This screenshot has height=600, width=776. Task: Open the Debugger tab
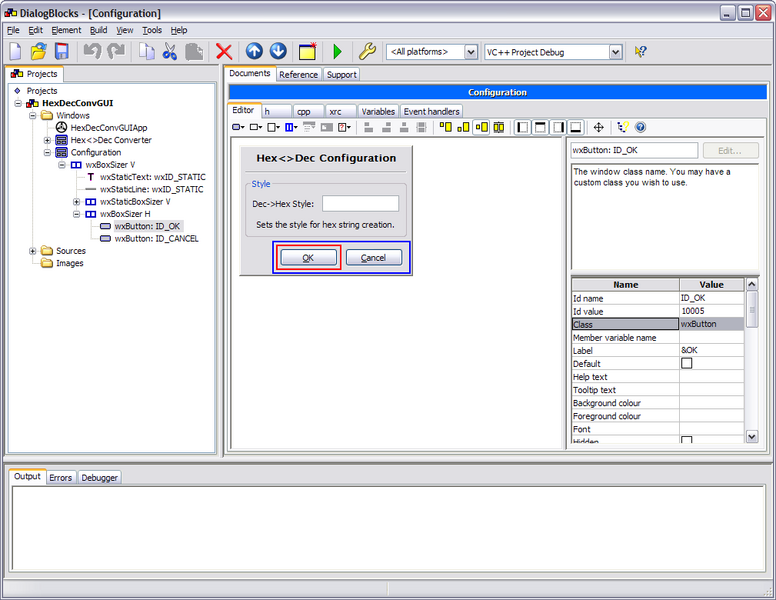99,478
